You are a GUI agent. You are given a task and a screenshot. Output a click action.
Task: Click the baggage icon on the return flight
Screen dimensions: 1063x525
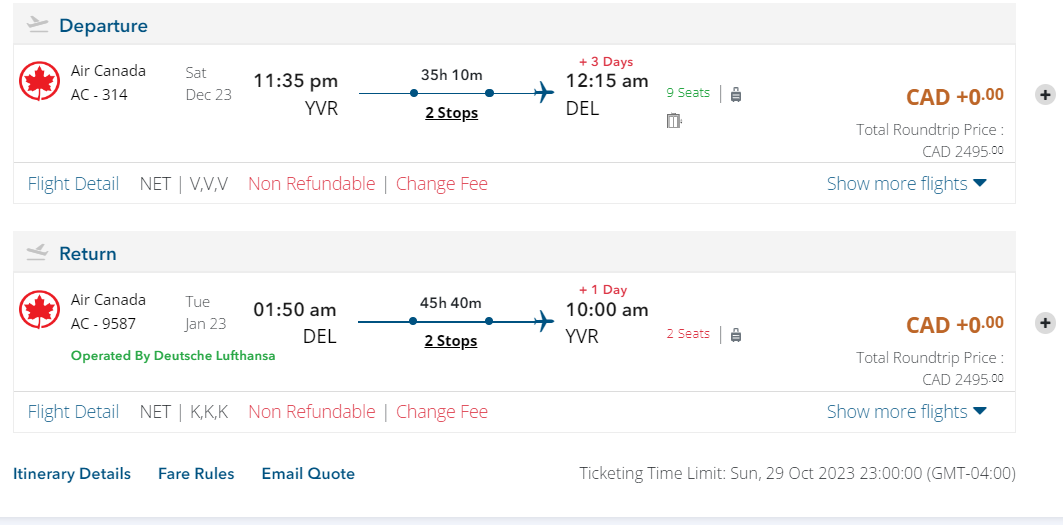click(736, 335)
